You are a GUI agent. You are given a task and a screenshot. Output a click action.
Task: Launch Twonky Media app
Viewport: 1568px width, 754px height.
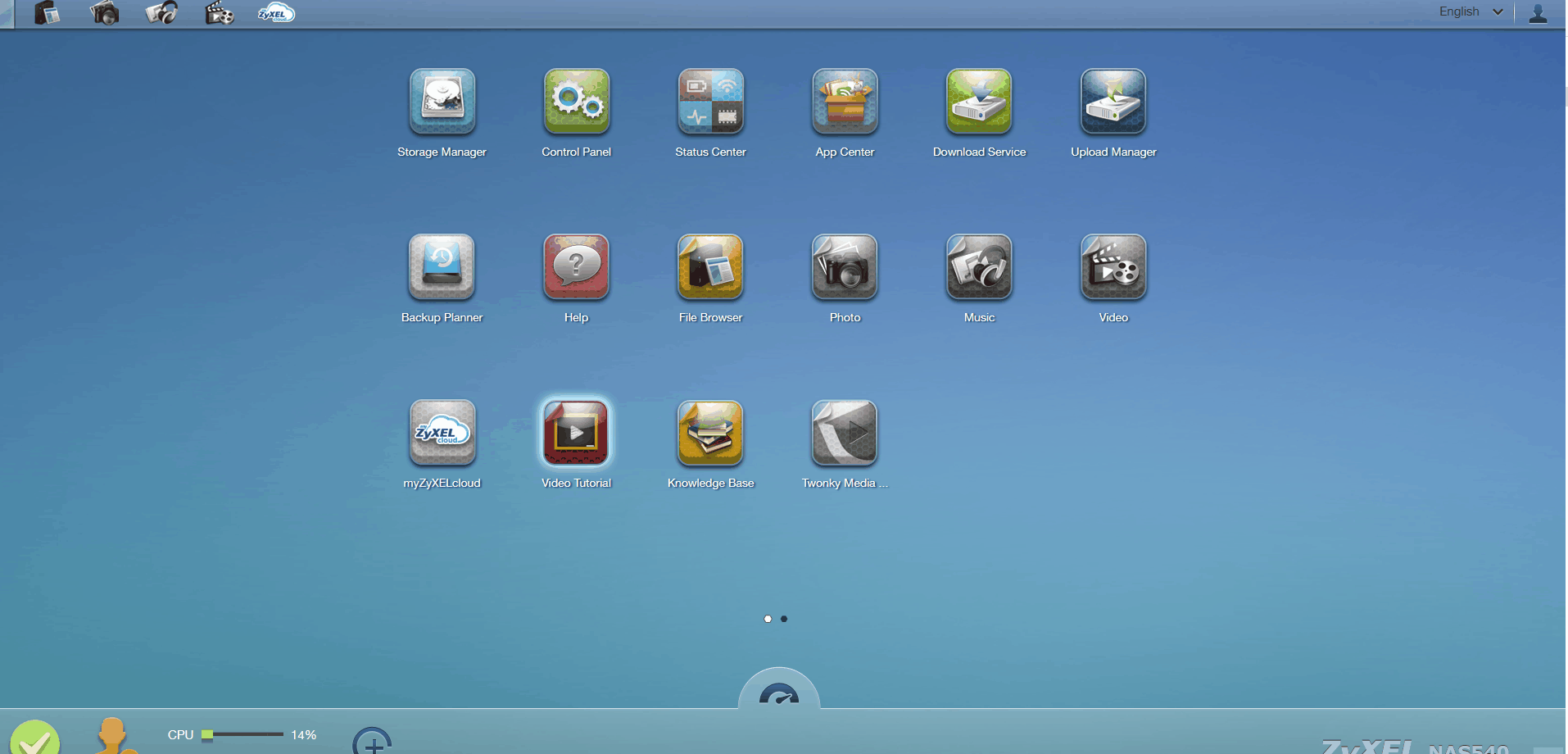845,433
